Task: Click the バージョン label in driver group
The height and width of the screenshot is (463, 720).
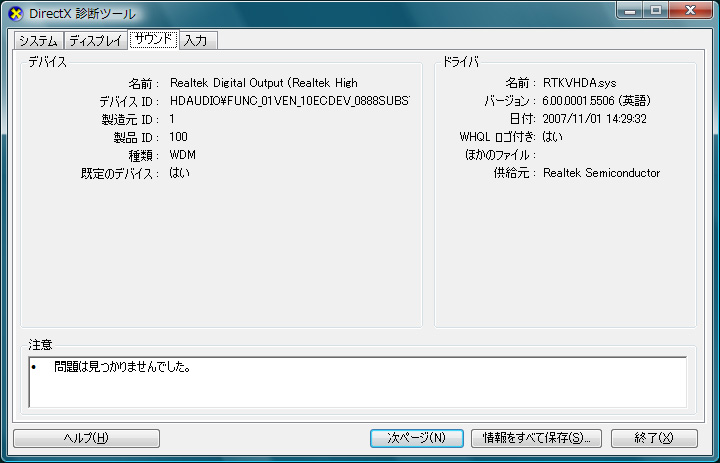Action: pyautogui.click(x=510, y=101)
